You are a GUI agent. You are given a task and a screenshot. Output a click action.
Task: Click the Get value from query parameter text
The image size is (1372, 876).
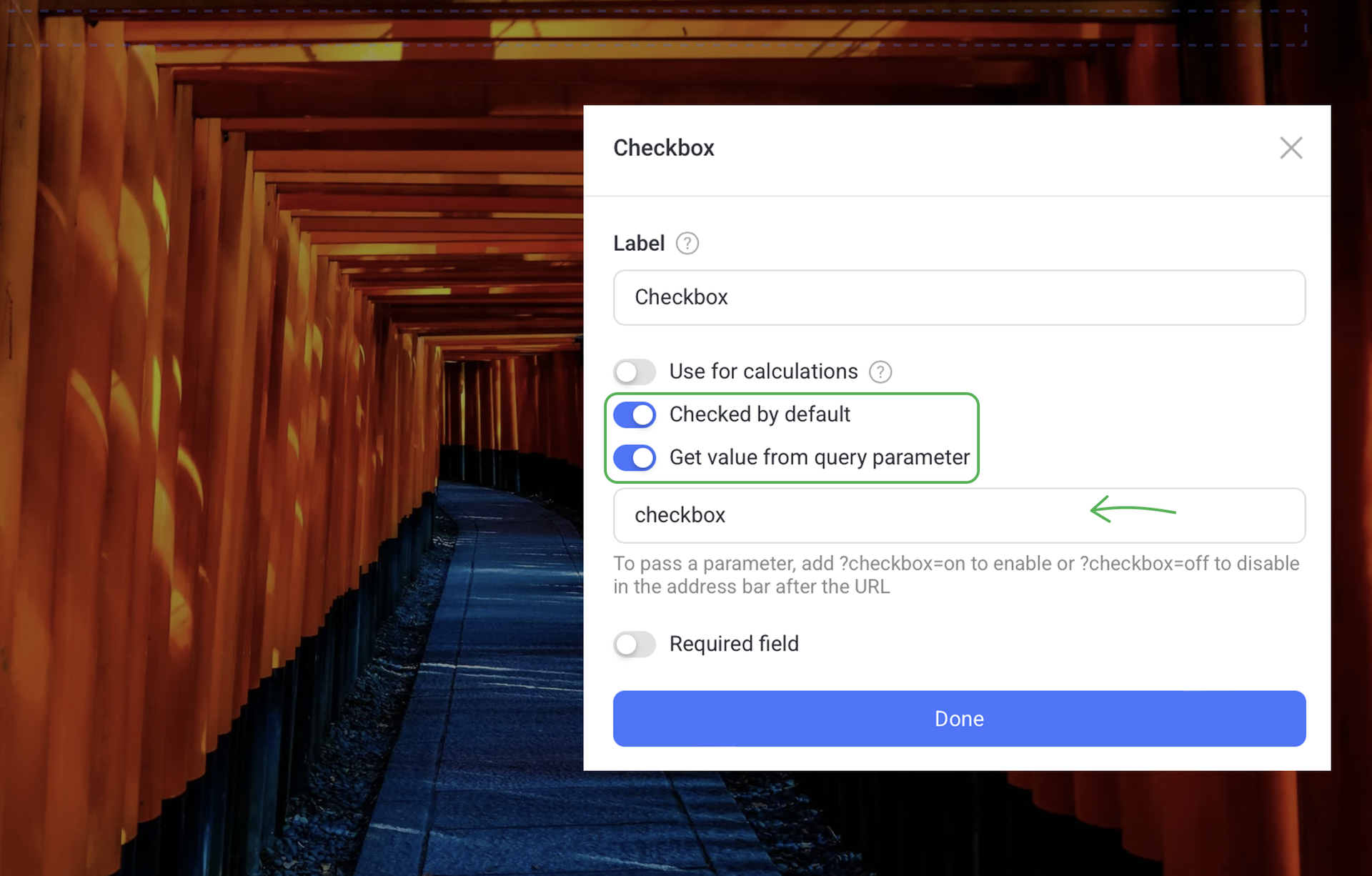click(819, 457)
